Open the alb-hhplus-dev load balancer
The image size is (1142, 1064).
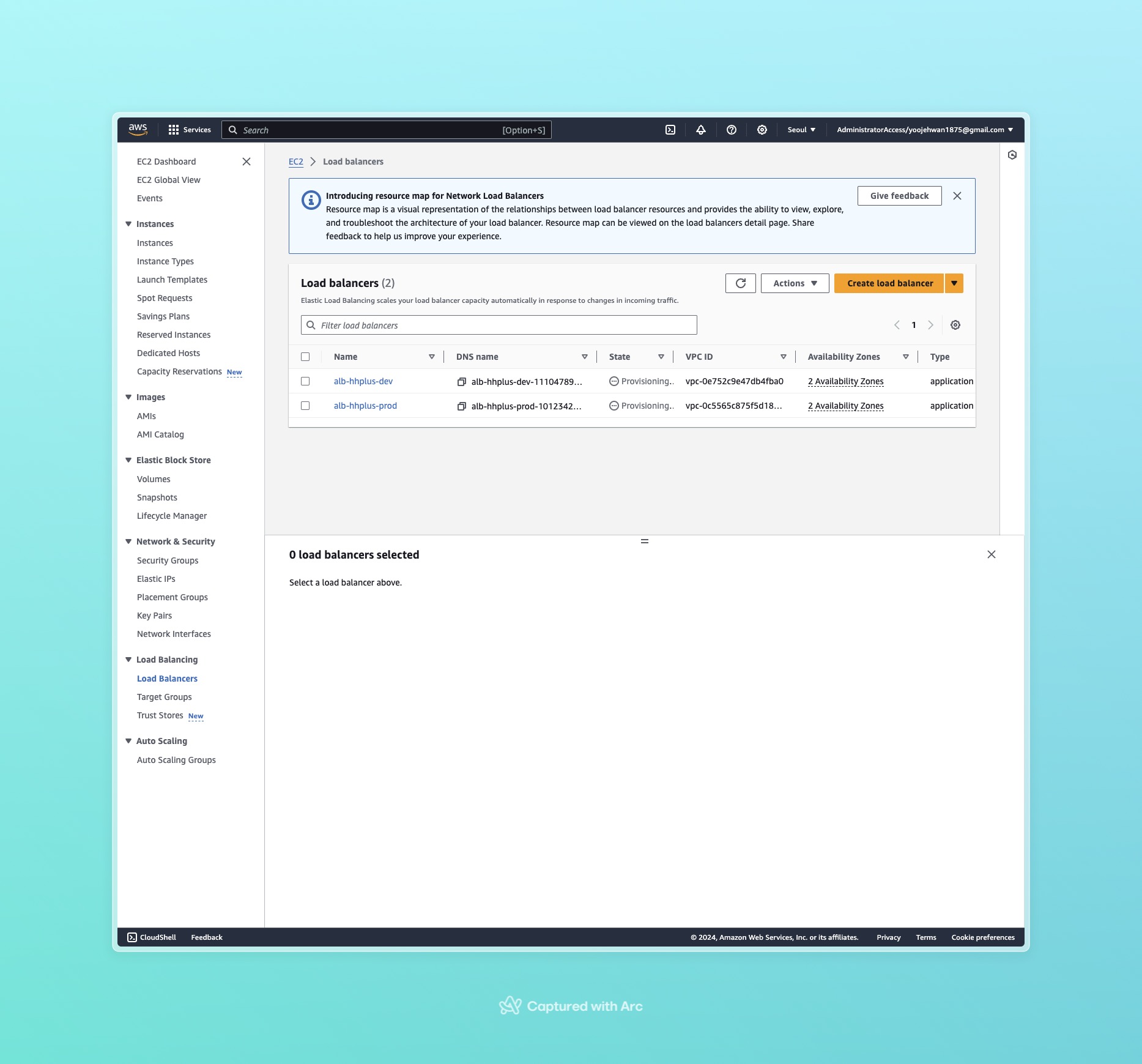(363, 381)
